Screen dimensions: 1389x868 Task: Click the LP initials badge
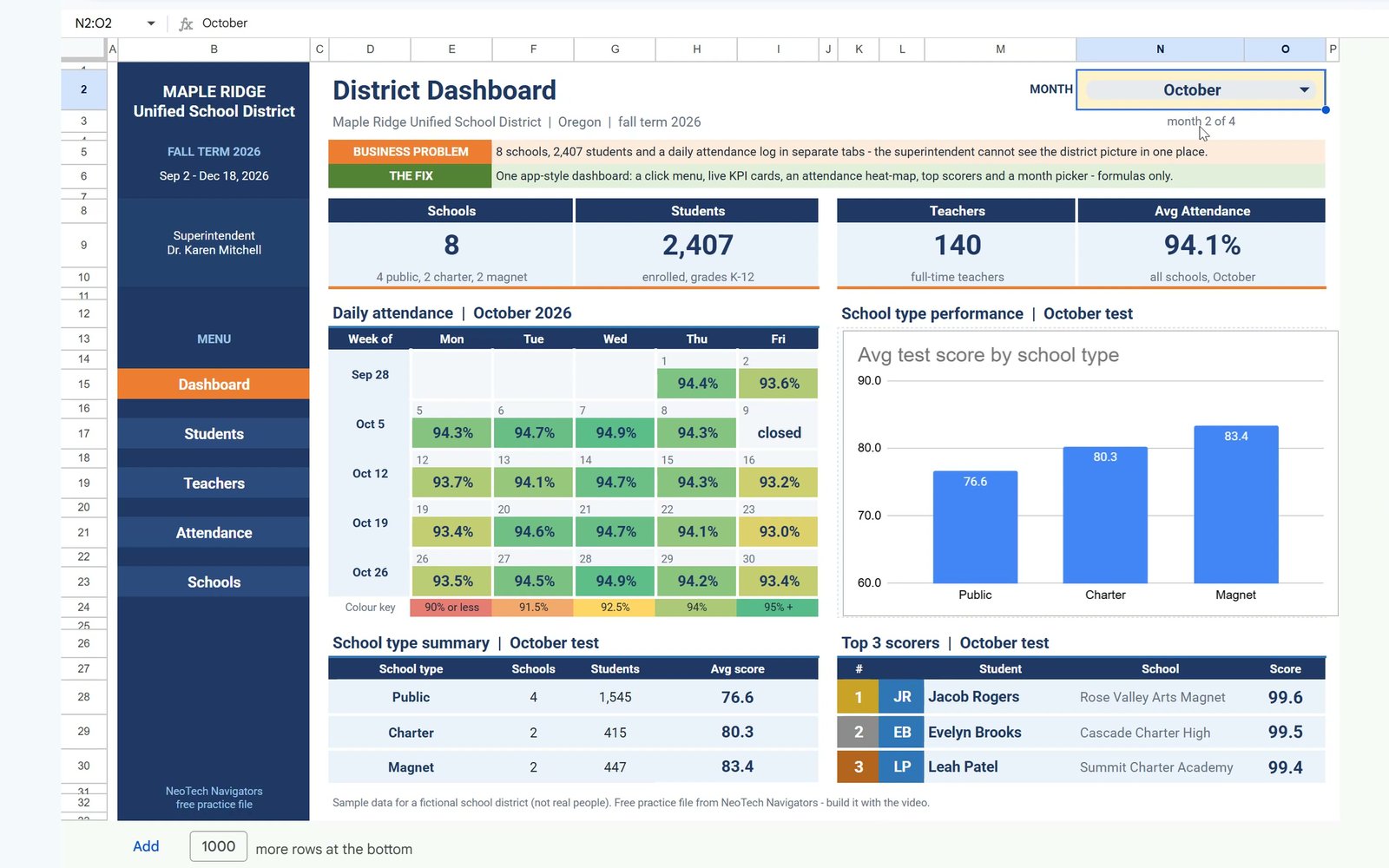pyautogui.click(x=902, y=767)
